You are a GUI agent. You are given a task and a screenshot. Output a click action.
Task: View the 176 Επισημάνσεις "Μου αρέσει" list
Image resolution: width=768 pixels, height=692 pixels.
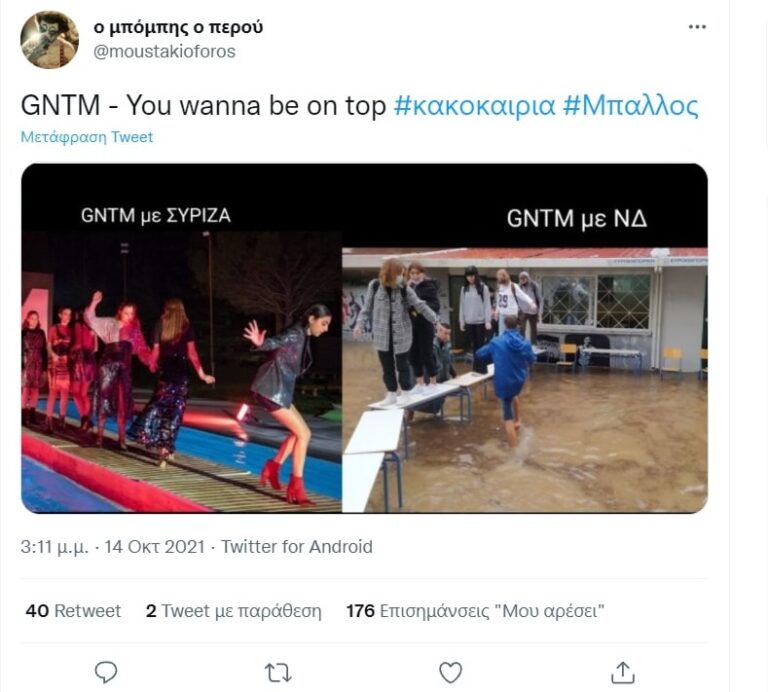(476, 610)
